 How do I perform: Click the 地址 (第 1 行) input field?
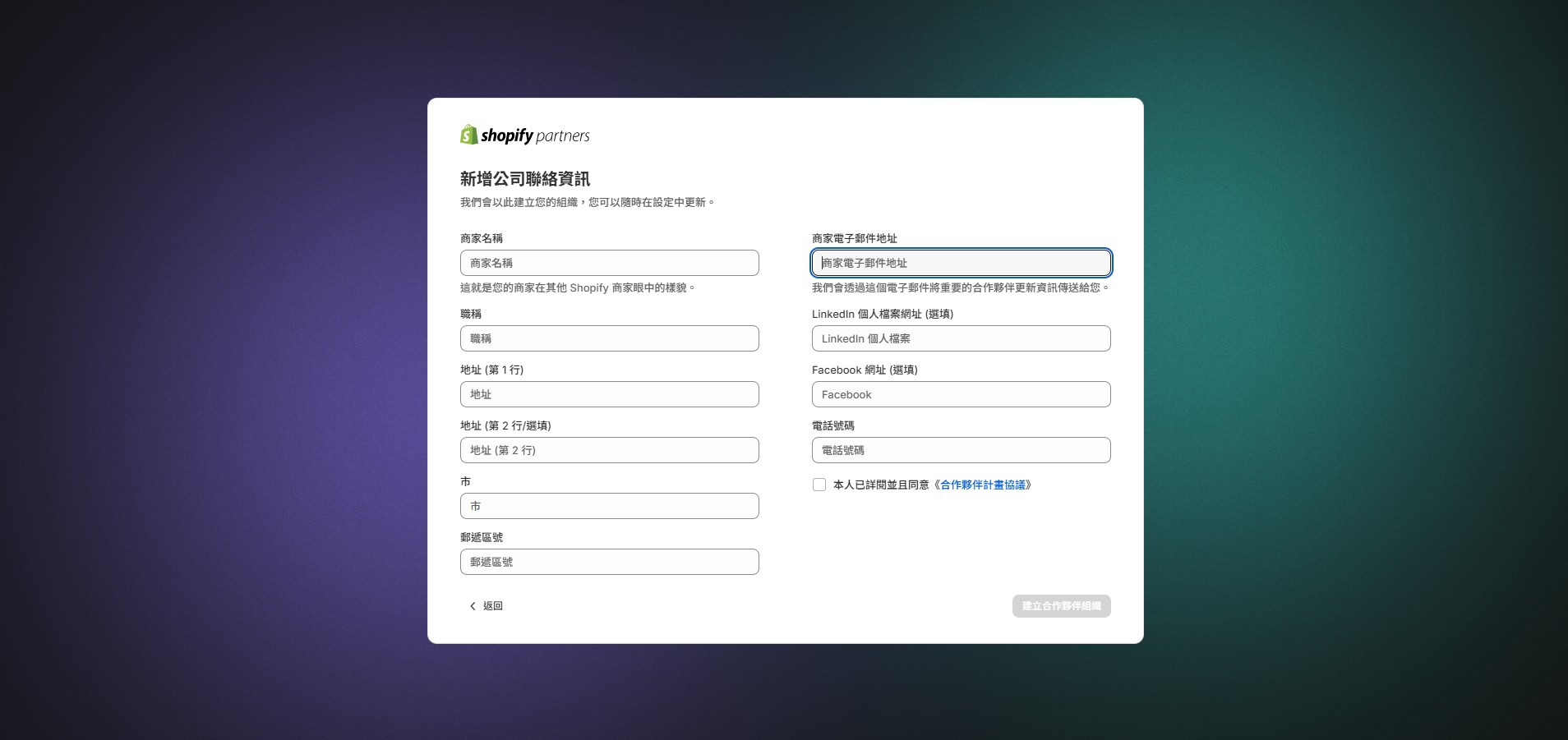[x=610, y=394]
